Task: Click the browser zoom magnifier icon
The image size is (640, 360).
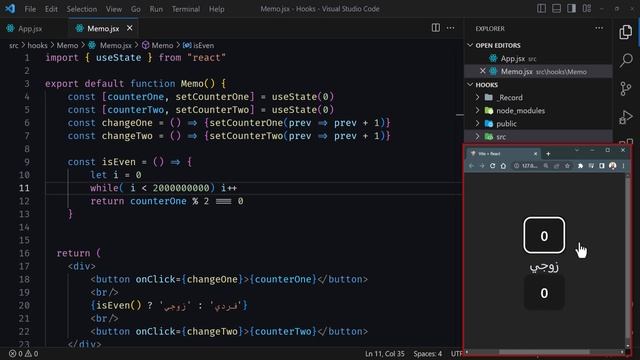Action: click(x=546, y=166)
